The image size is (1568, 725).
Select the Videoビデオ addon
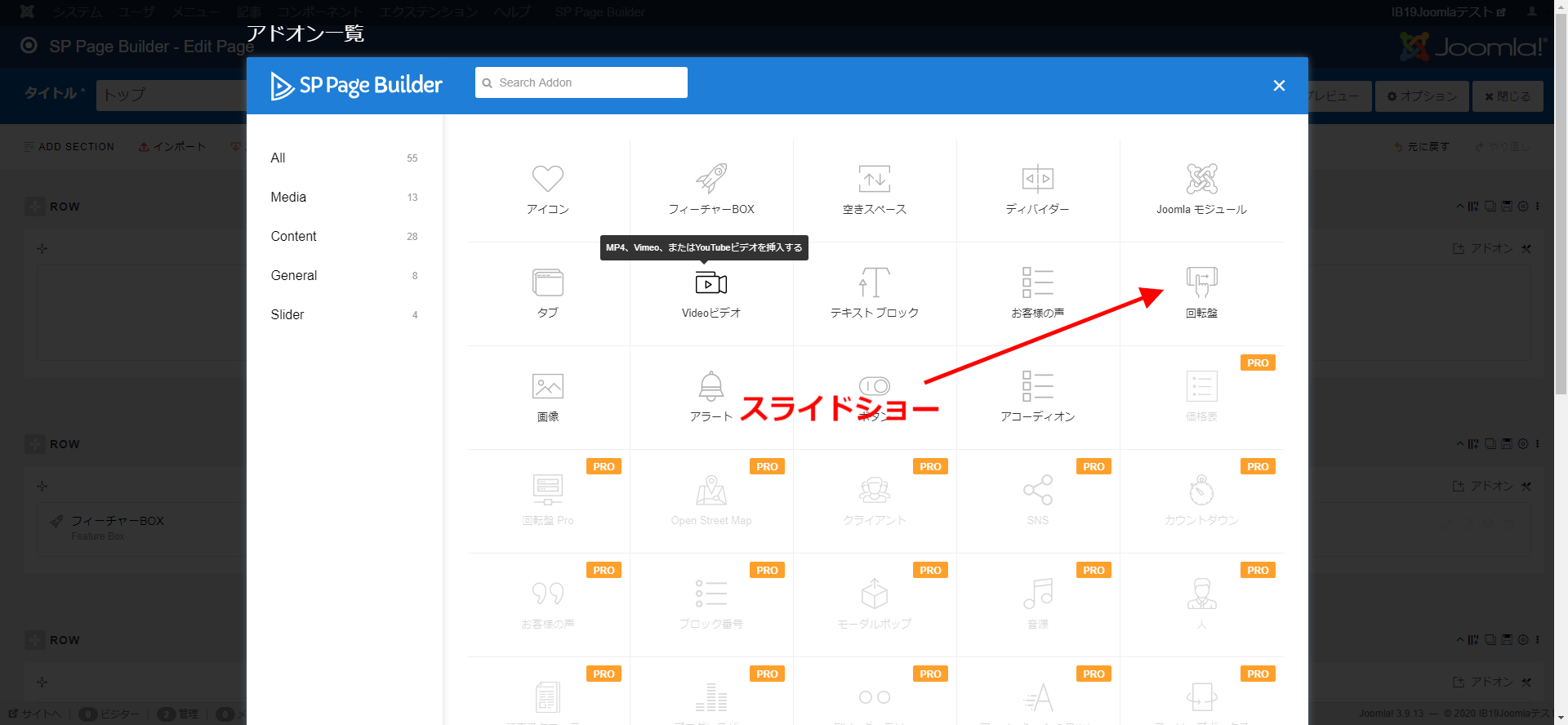(x=711, y=292)
